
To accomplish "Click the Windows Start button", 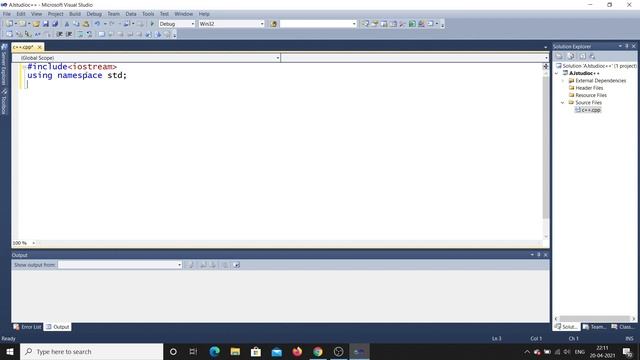I will 10,351.
